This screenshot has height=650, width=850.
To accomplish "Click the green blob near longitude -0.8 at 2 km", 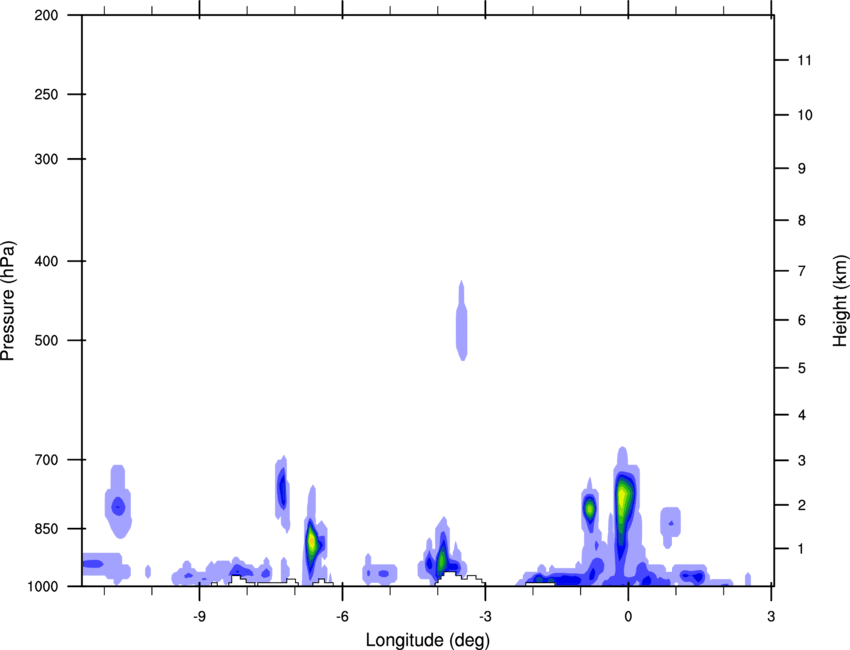I will click(589, 509).
